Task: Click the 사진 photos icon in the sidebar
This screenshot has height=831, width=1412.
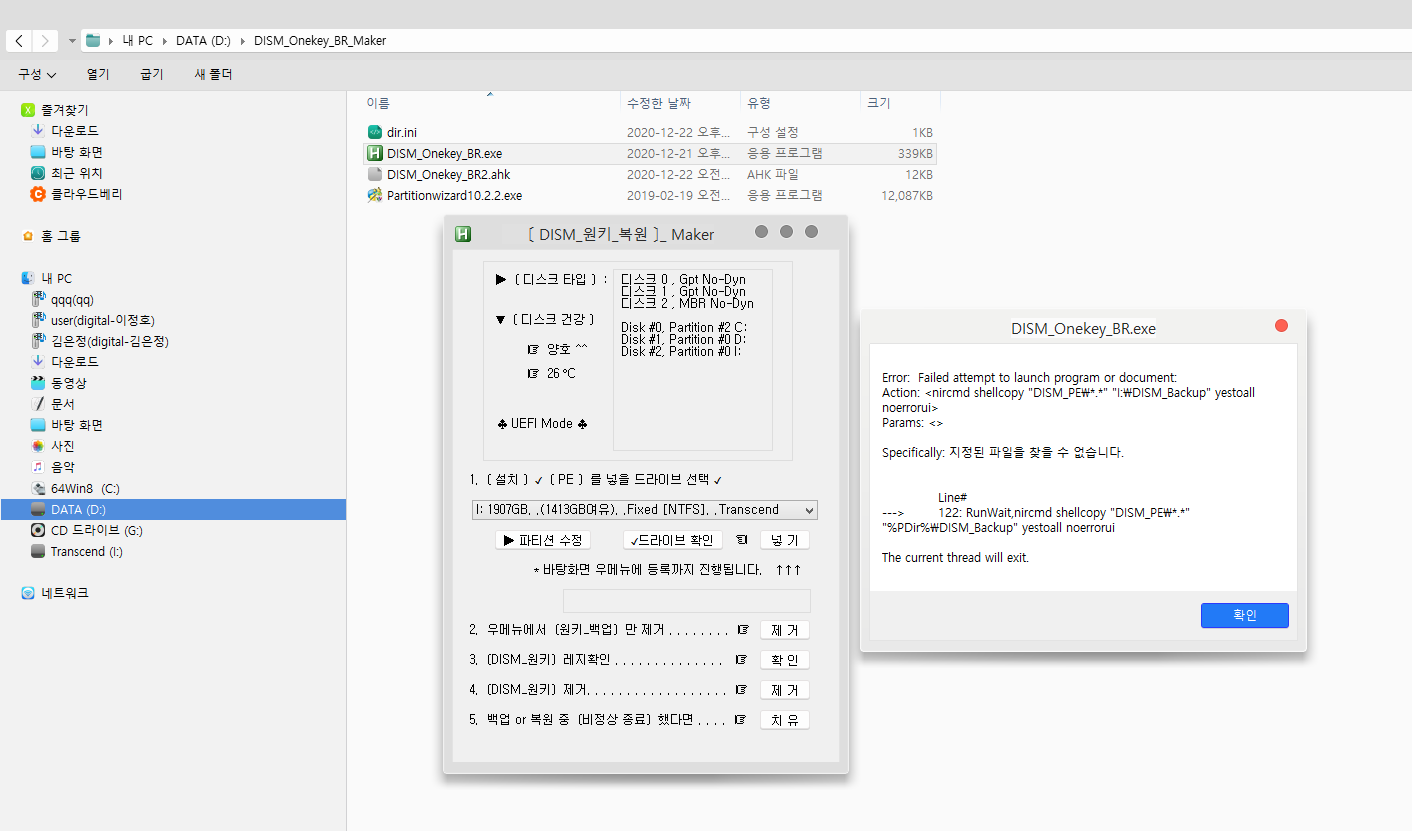Action: pyautogui.click(x=38, y=446)
